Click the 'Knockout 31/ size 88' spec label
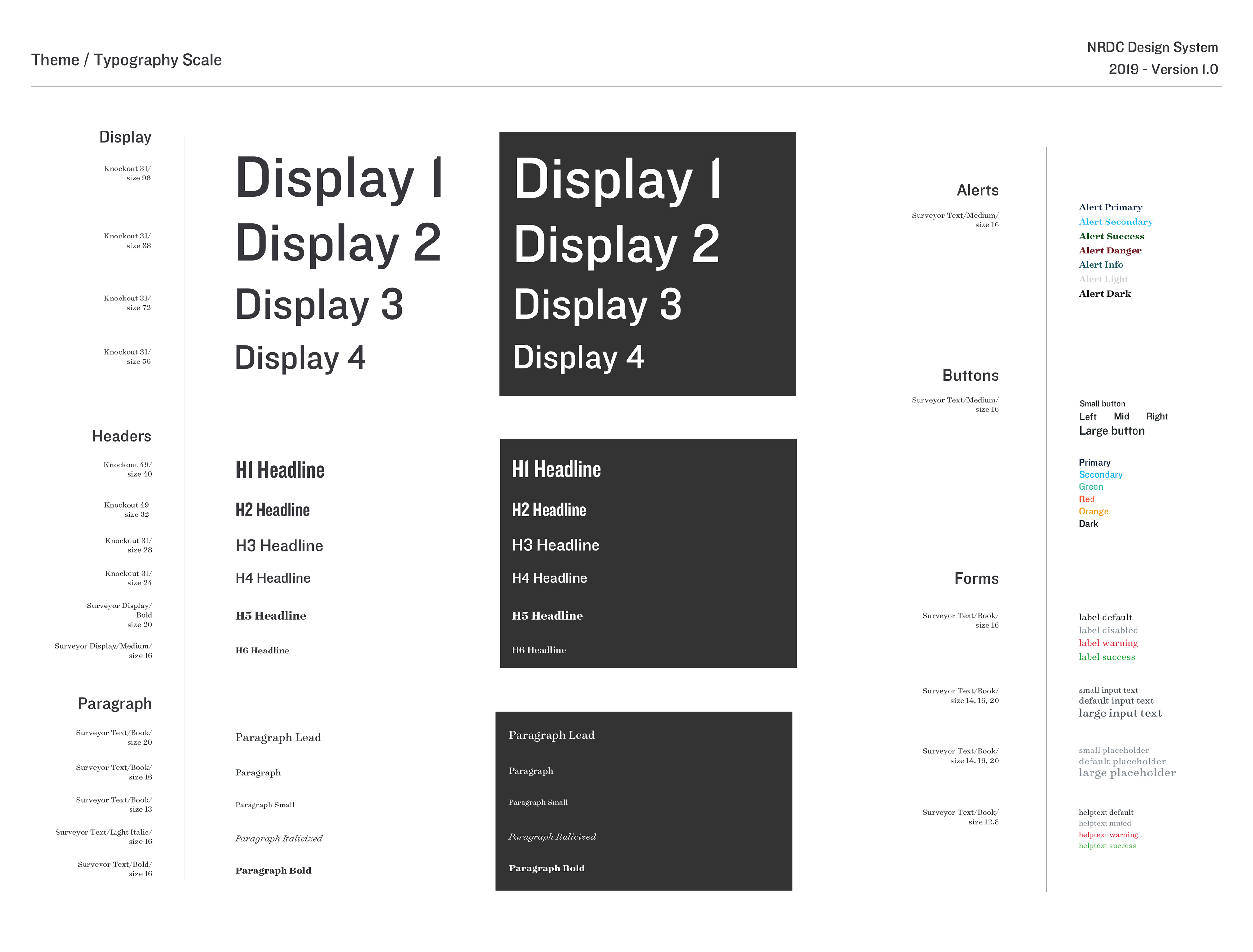 [128, 241]
